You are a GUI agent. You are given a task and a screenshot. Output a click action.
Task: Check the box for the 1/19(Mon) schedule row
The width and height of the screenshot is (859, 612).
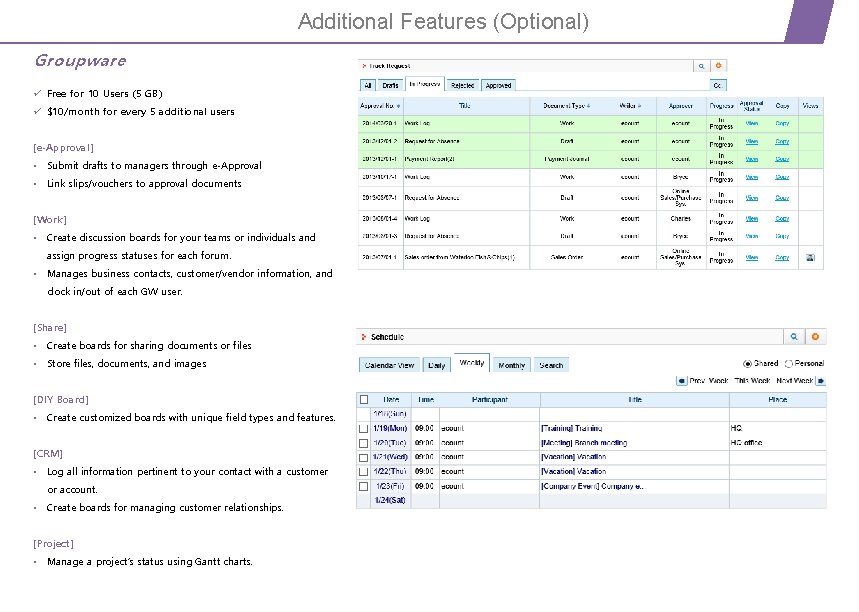coord(363,428)
